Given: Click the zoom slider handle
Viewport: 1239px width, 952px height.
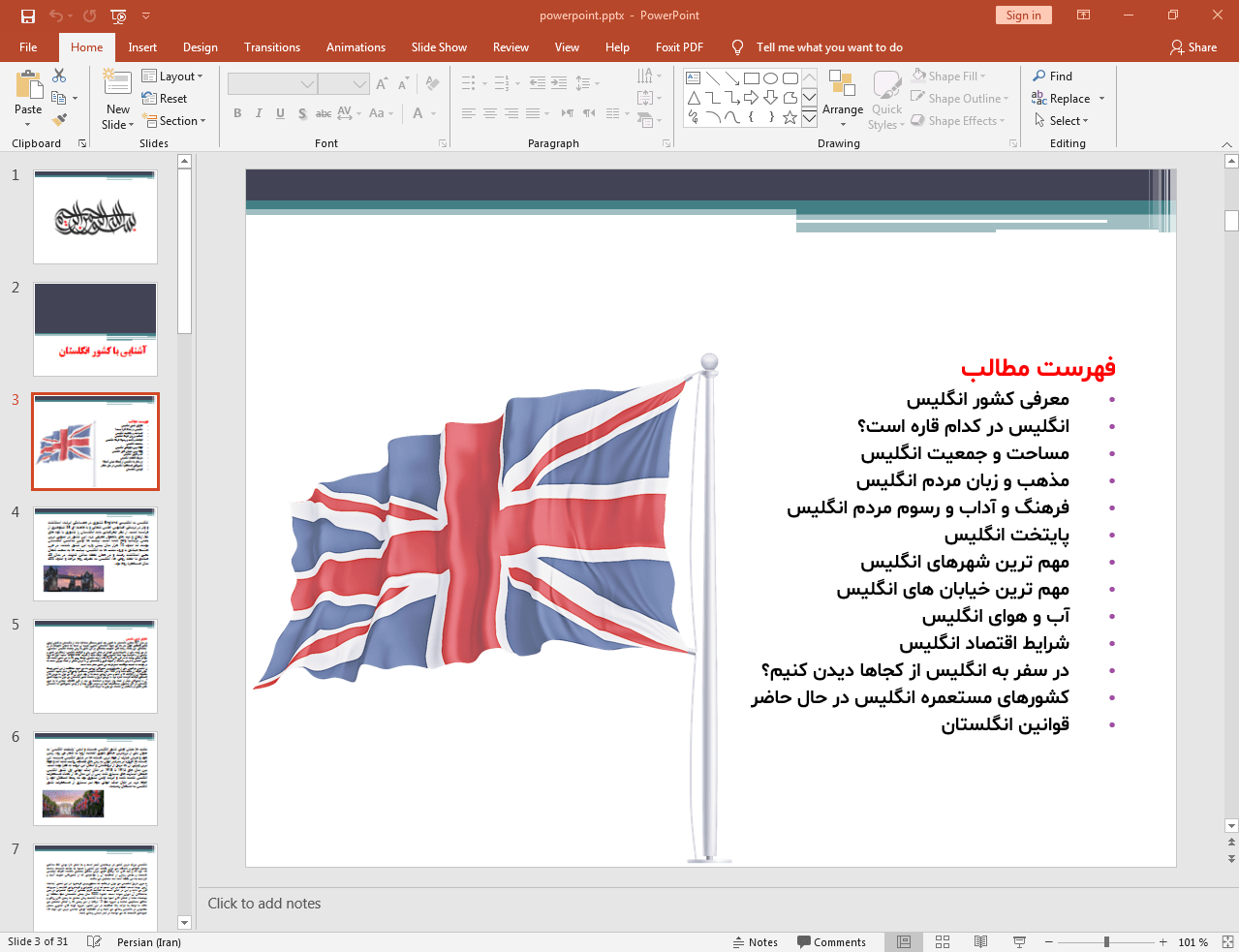Looking at the screenshot, I should pyautogui.click(x=1106, y=941).
